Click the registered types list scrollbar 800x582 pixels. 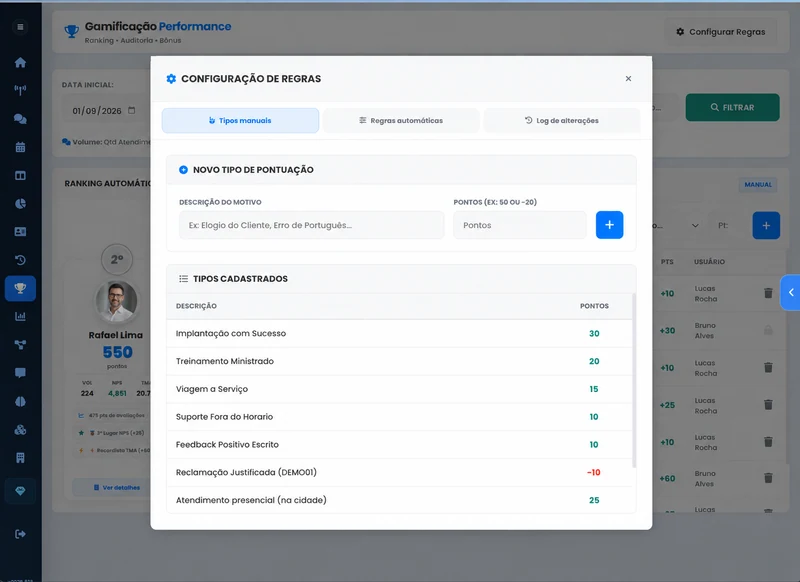click(x=634, y=380)
